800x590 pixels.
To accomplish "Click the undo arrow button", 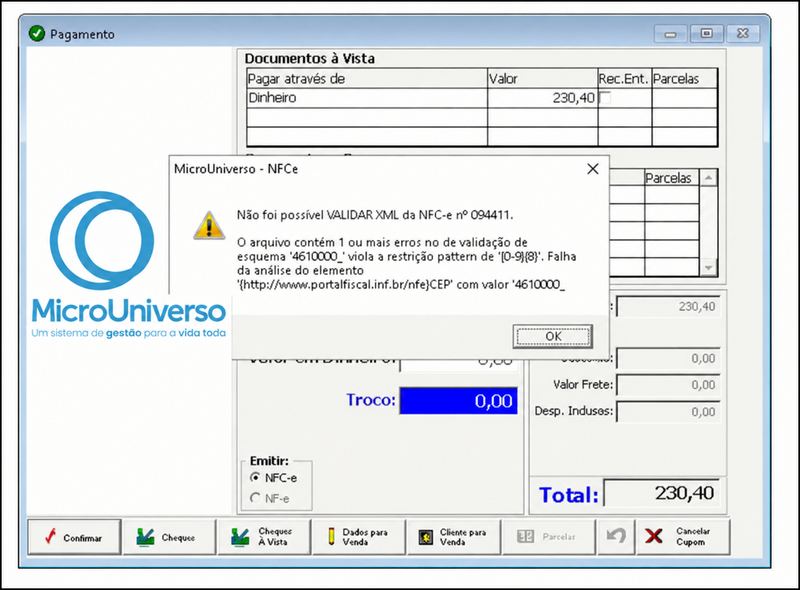I will [x=616, y=537].
